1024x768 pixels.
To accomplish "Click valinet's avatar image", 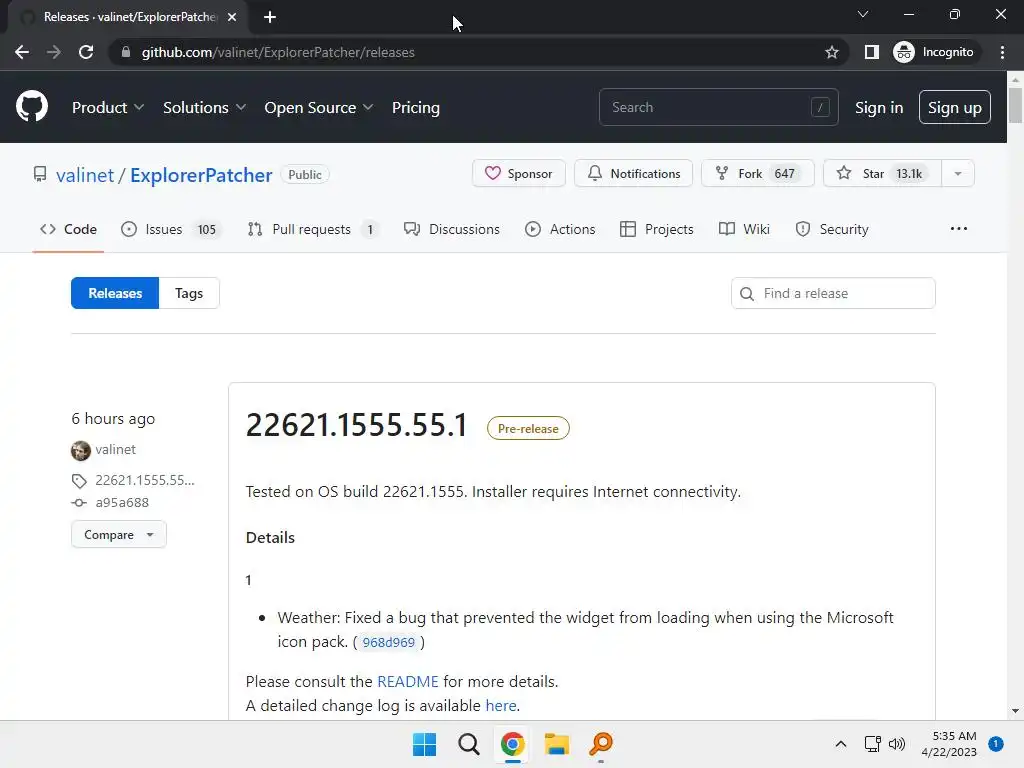I will (x=80, y=450).
